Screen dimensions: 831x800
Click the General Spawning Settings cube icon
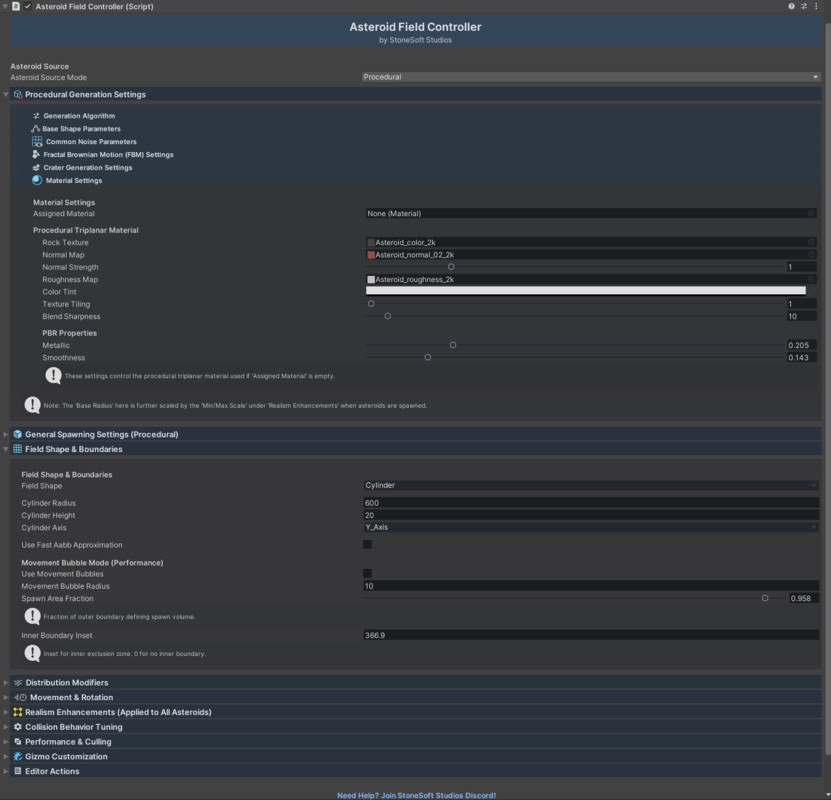17,434
